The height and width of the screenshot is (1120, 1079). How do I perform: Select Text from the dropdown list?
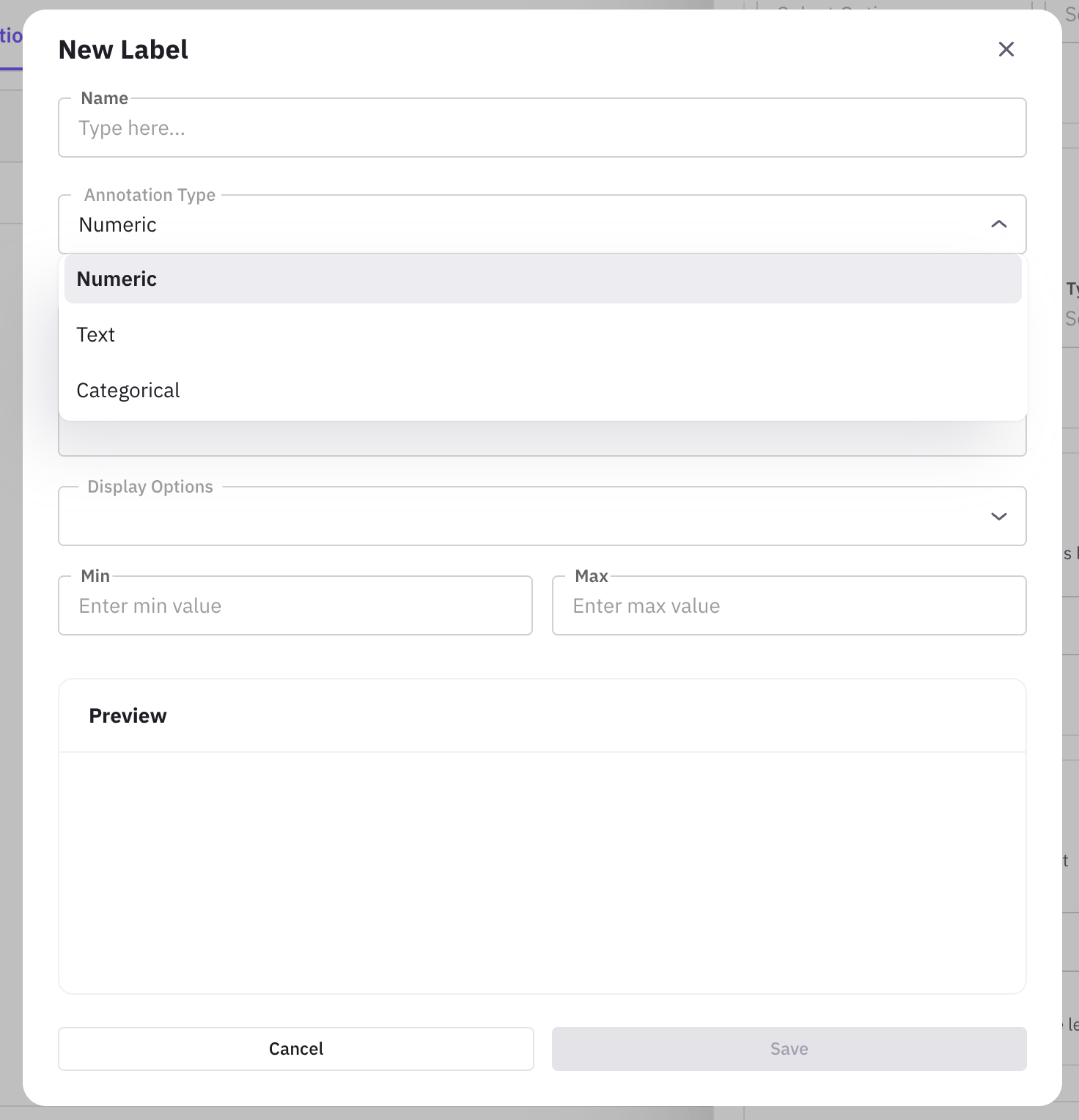[542, 335]
